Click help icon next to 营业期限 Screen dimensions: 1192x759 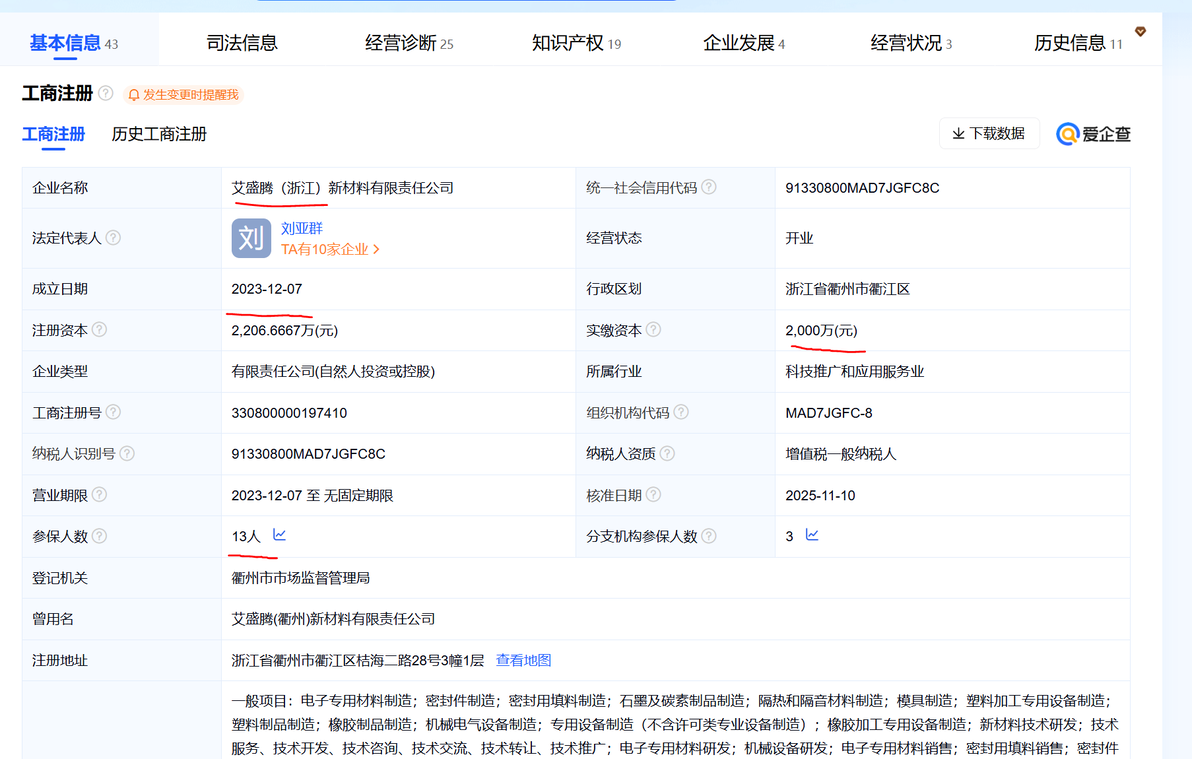click(x=100, y=495)
